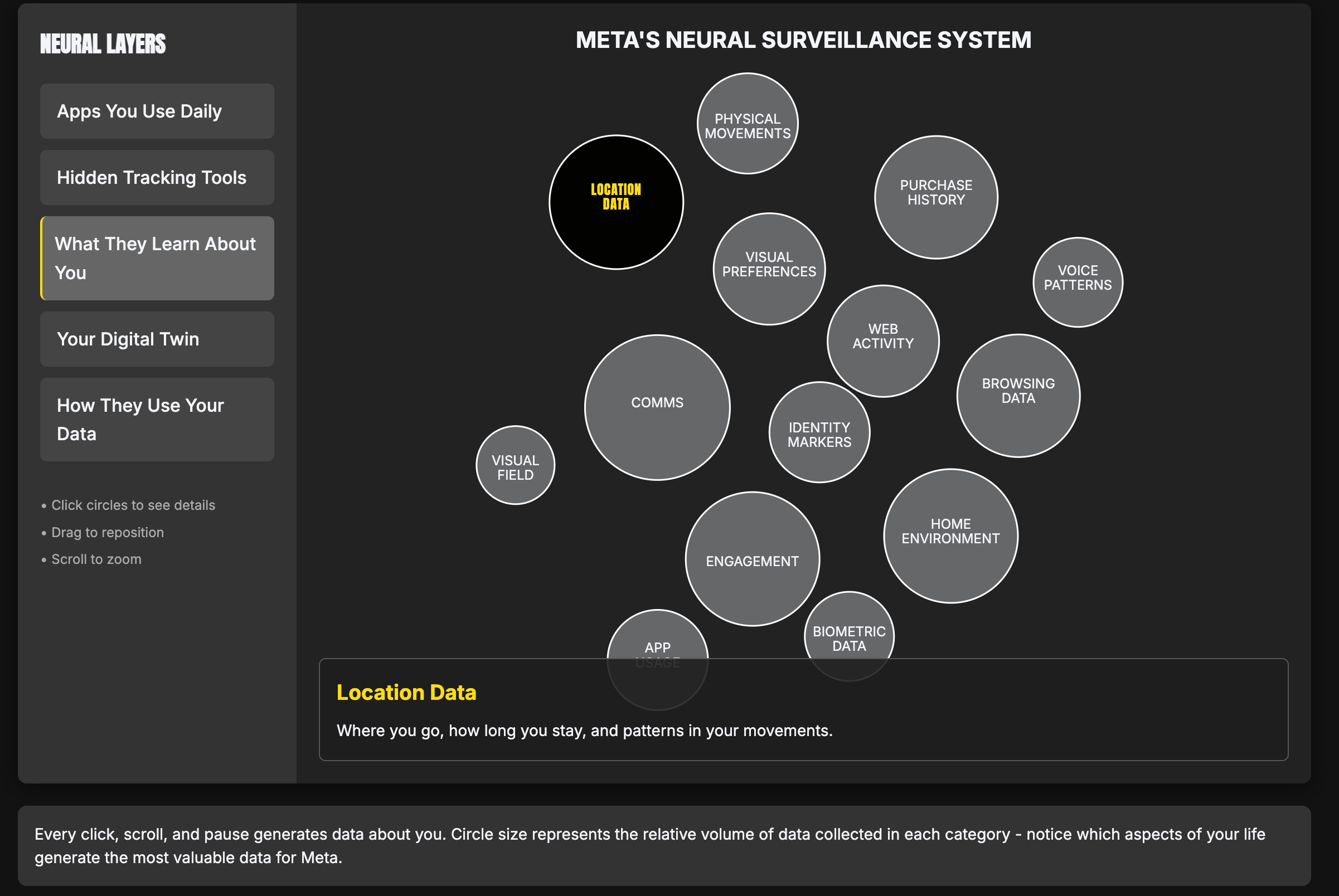Select the Voice Patterns circle
Image resolution: width=1339 pixels, height=896 pixels.
click(1078, 283)
